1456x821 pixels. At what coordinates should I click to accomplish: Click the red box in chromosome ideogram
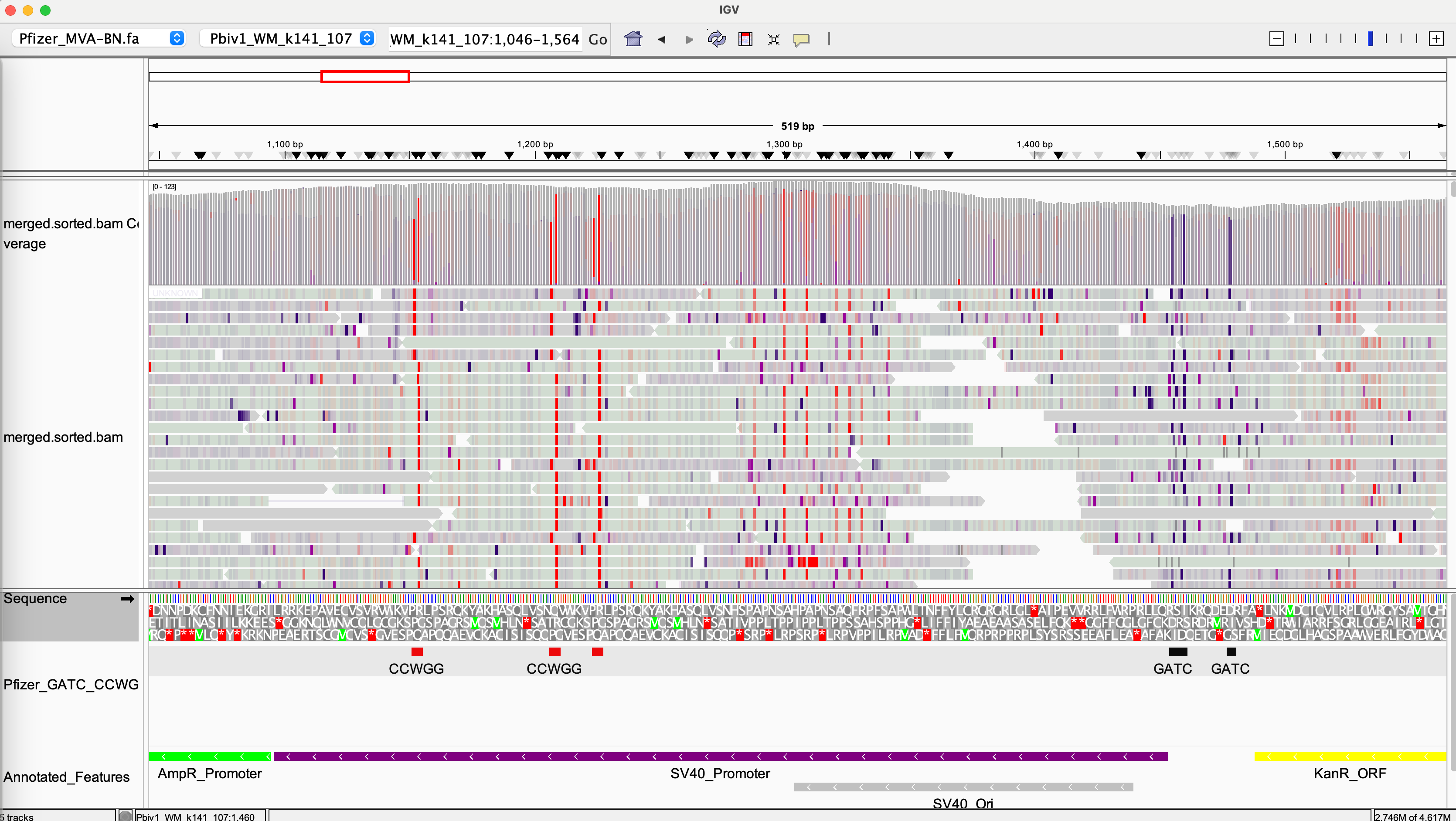(364, 76)
